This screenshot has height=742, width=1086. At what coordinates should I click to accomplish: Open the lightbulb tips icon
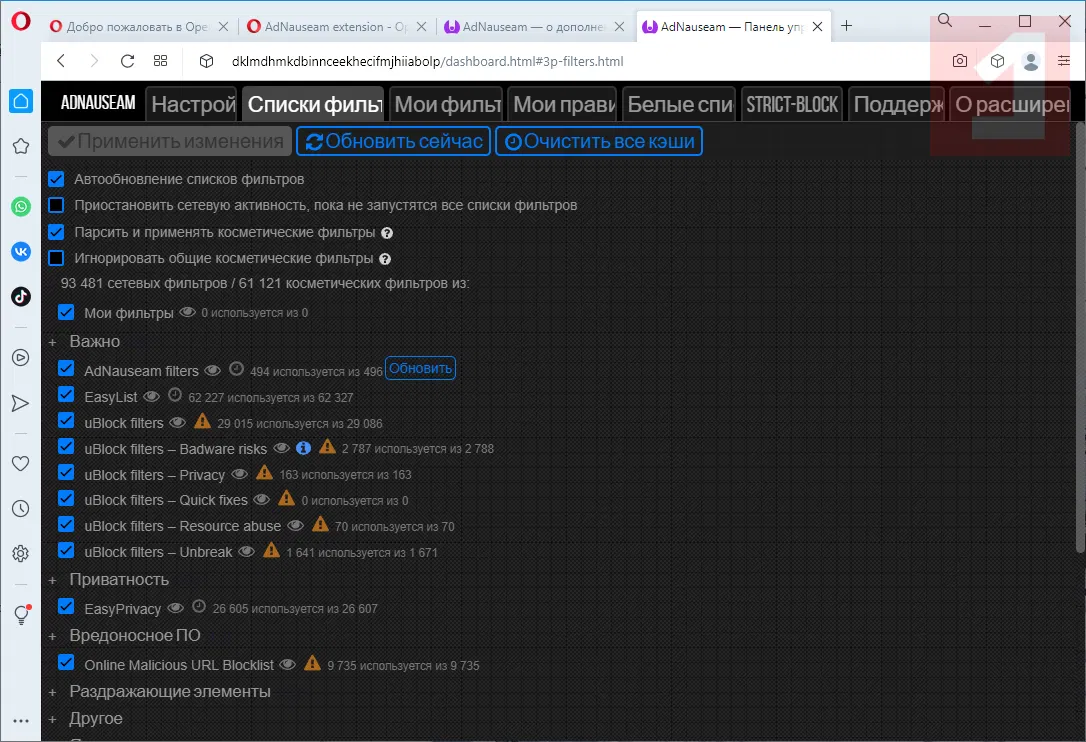[x=21, y=615]
